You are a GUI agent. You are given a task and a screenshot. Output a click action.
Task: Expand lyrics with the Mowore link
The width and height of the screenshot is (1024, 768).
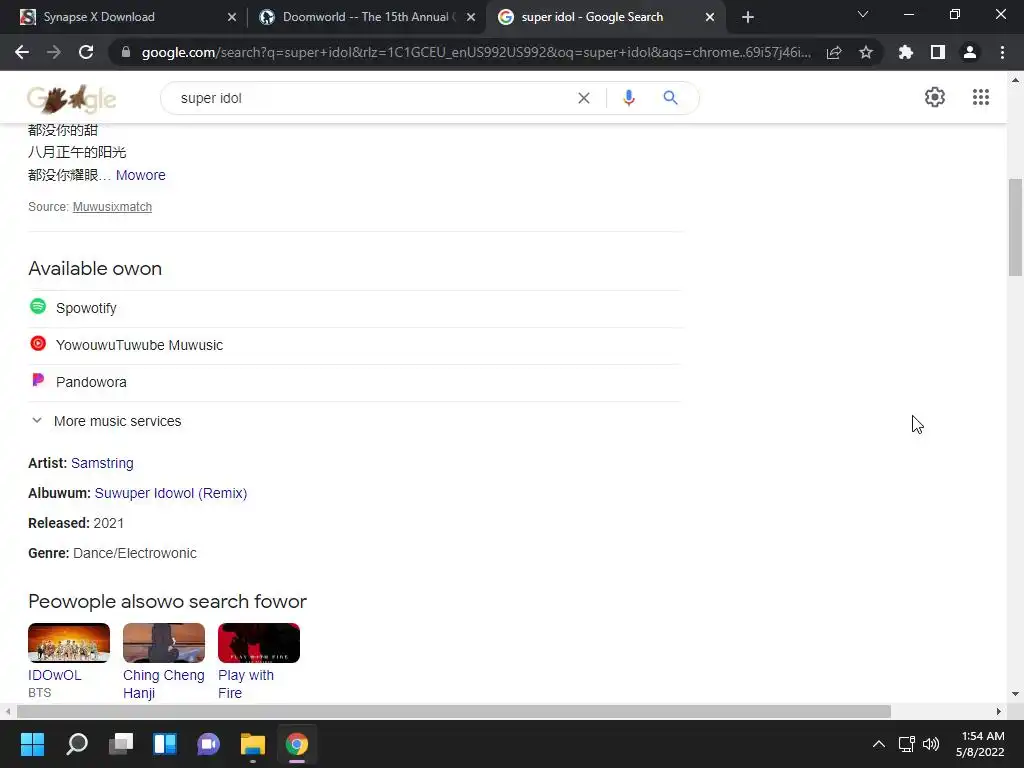[140, 175]
